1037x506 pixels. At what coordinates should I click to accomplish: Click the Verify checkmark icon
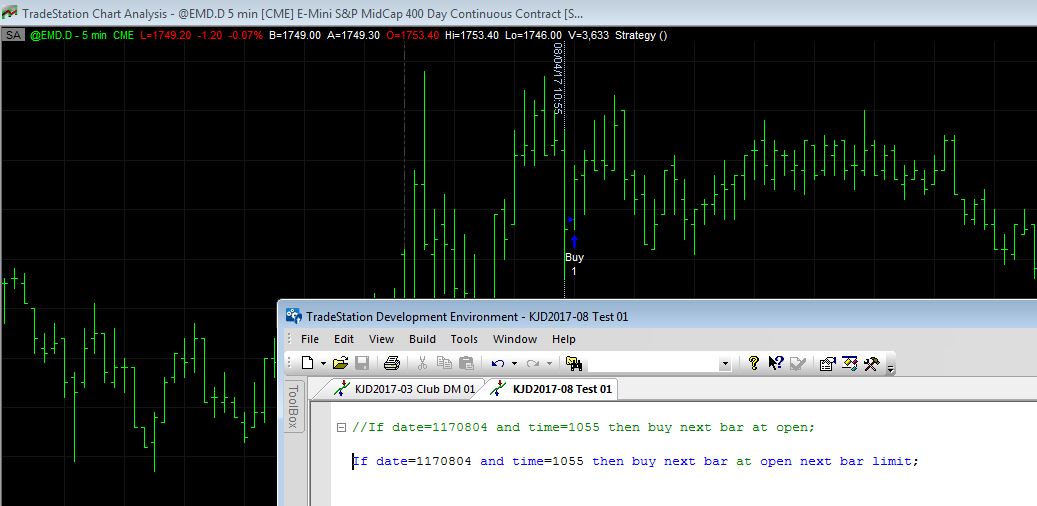point(798,363)
